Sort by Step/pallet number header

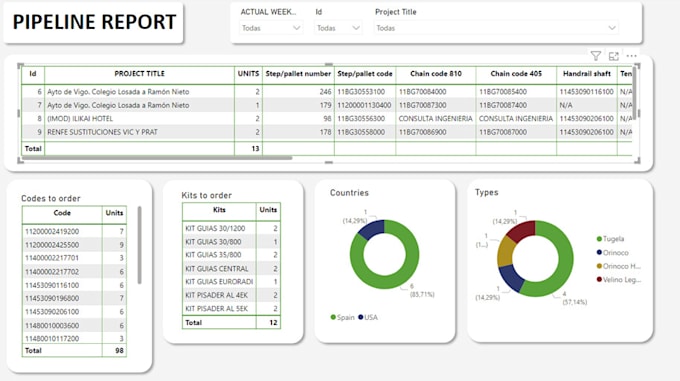coord(298,74)
